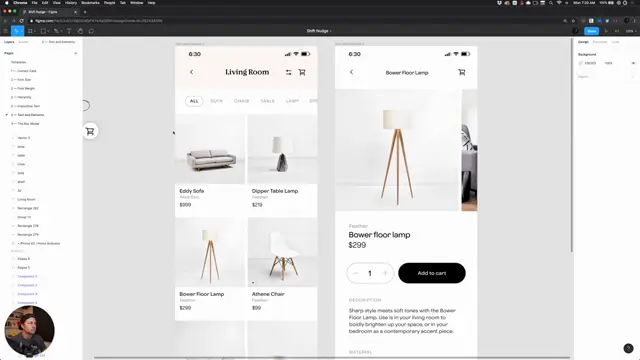Open the file name dropdown in toolbar center
The height and width of the screenshot is (360, 640).
[319, 31]
